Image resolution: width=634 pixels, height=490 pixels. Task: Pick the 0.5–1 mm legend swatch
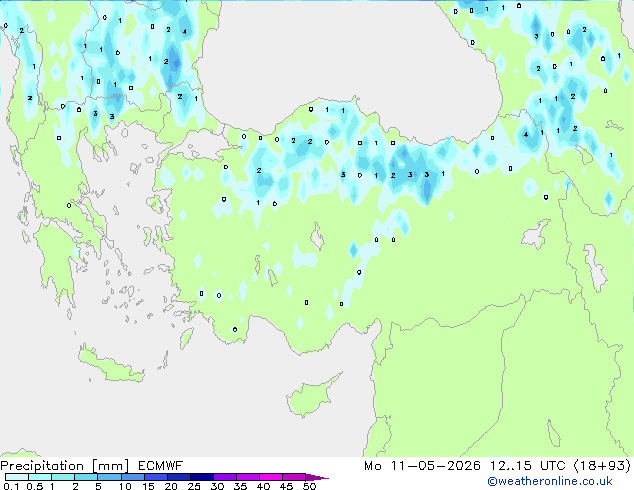pyautogui.click(x=40, y=477)
